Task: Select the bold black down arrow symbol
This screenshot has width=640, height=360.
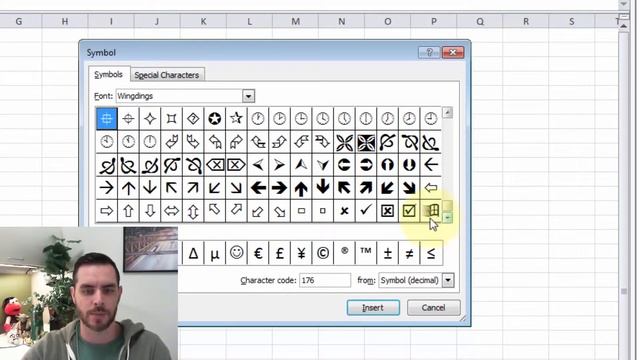Action: pyautogui.click(x=323, y=188)
